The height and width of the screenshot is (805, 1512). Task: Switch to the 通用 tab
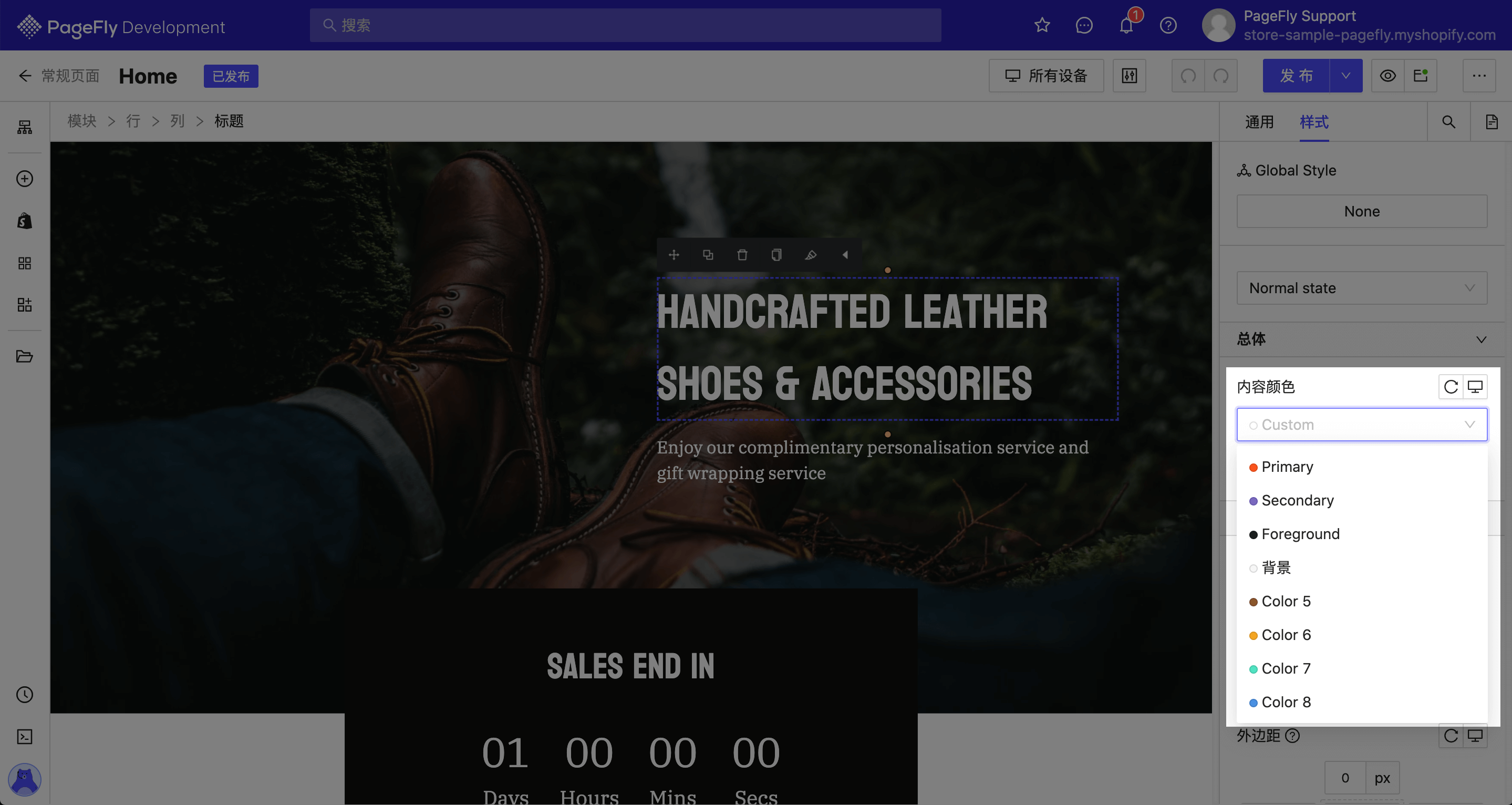[x=1260, y=122]
